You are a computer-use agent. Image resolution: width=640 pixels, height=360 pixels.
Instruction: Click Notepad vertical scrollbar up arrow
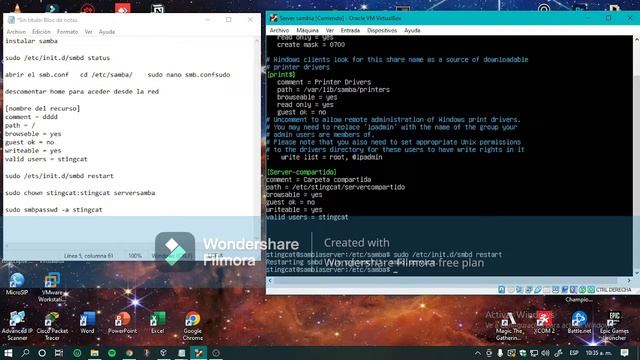coord(257,41)
